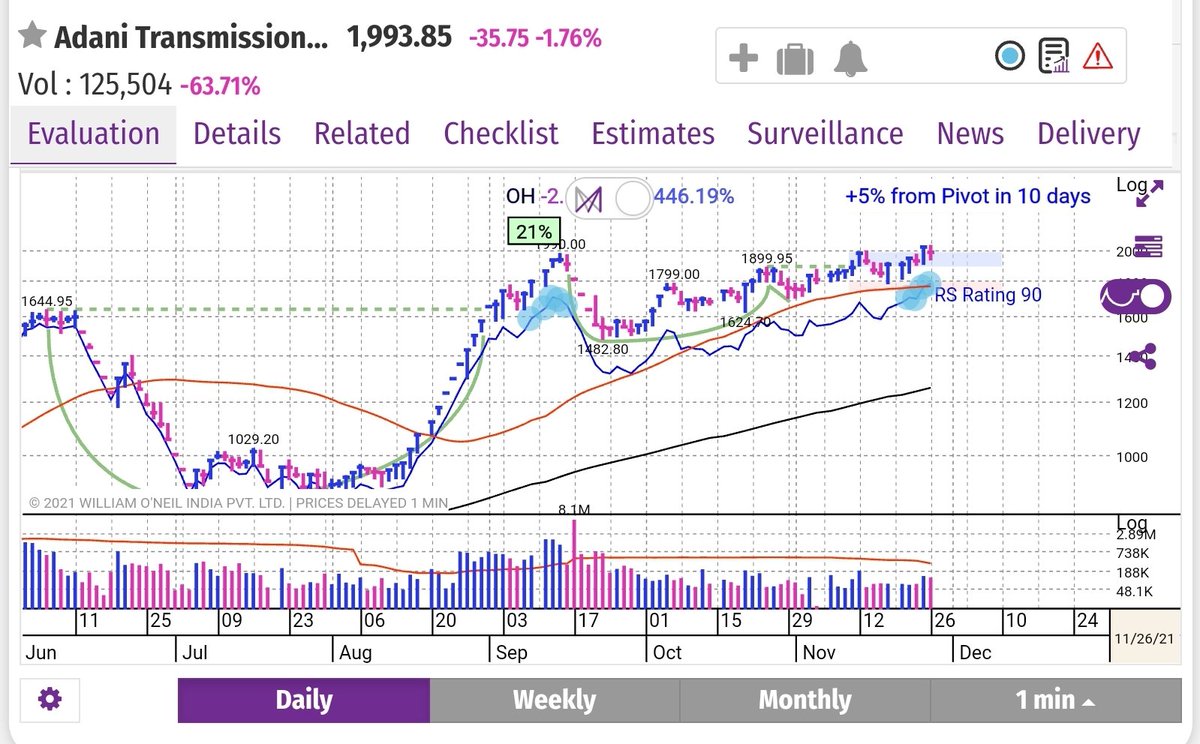The image size is (1200, 744).
Task: Click the 1,993.85 price value
Action: (x=401, y=38)
